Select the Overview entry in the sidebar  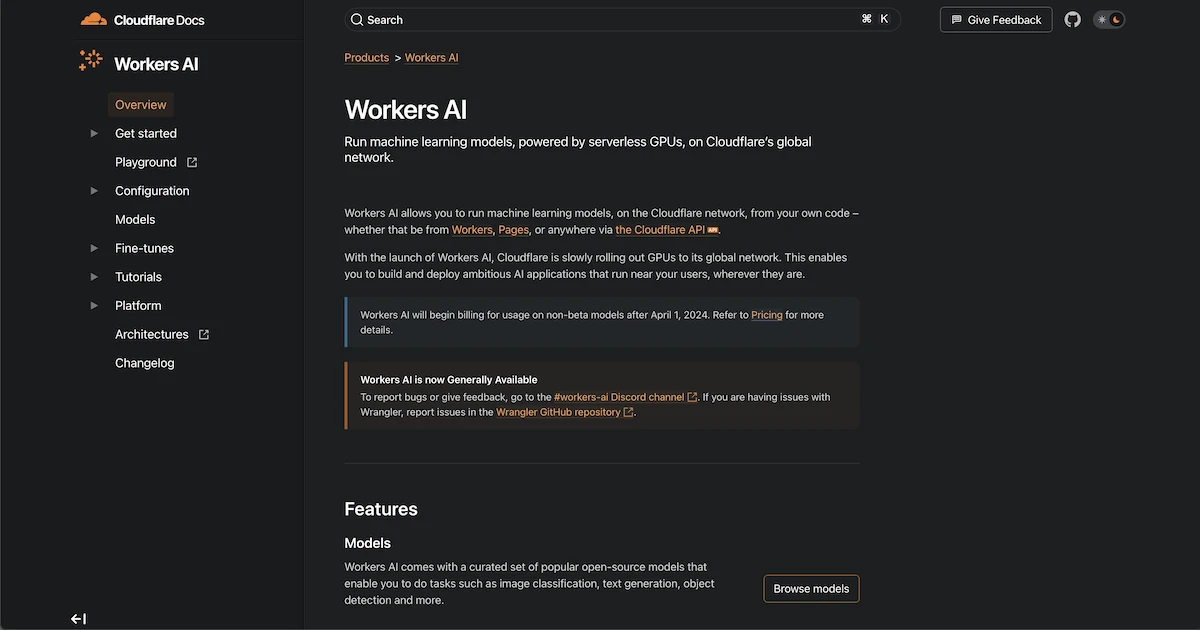(140, 104)
